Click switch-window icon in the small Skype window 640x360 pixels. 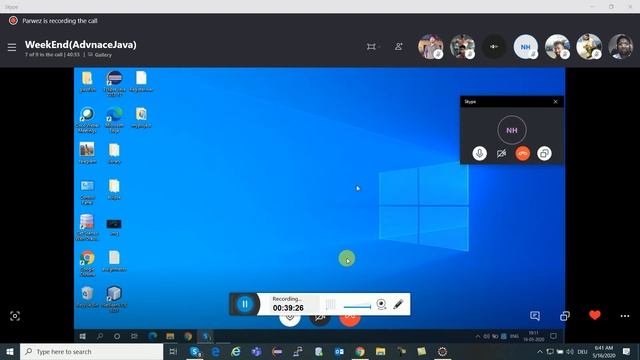[x=544, y=153]
